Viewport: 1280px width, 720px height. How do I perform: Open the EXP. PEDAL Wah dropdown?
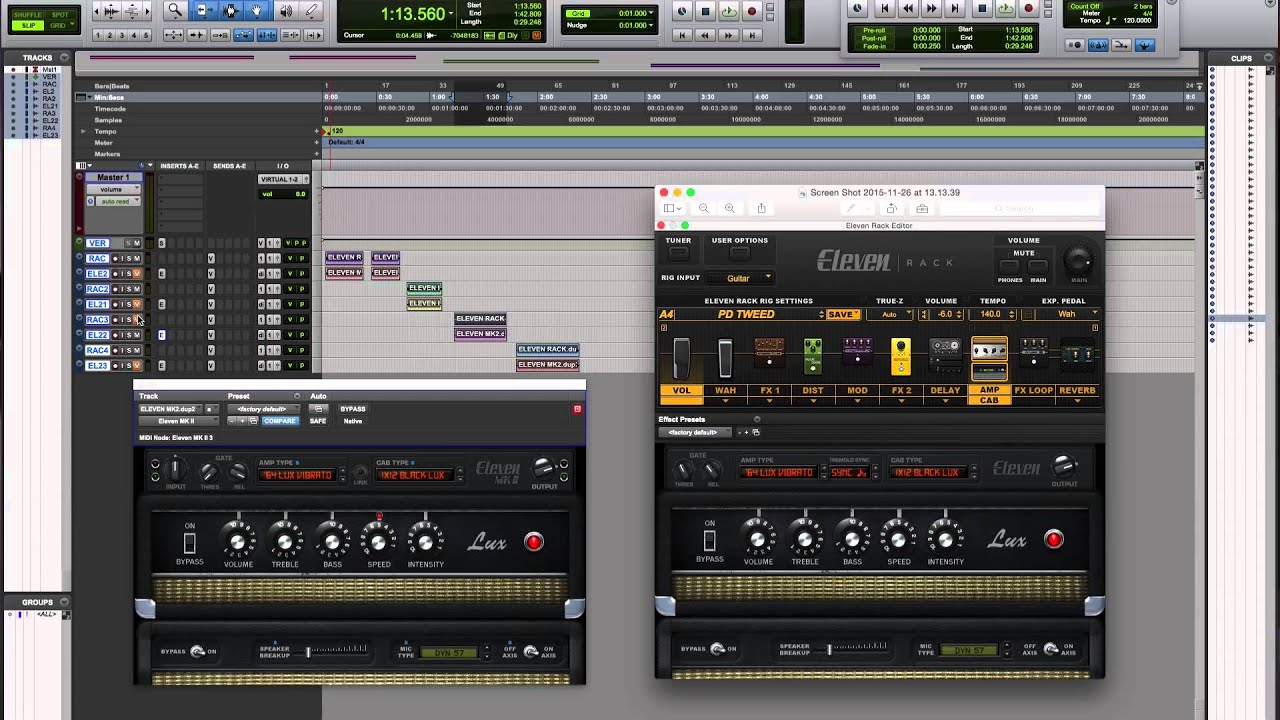tap(1068, 314)
